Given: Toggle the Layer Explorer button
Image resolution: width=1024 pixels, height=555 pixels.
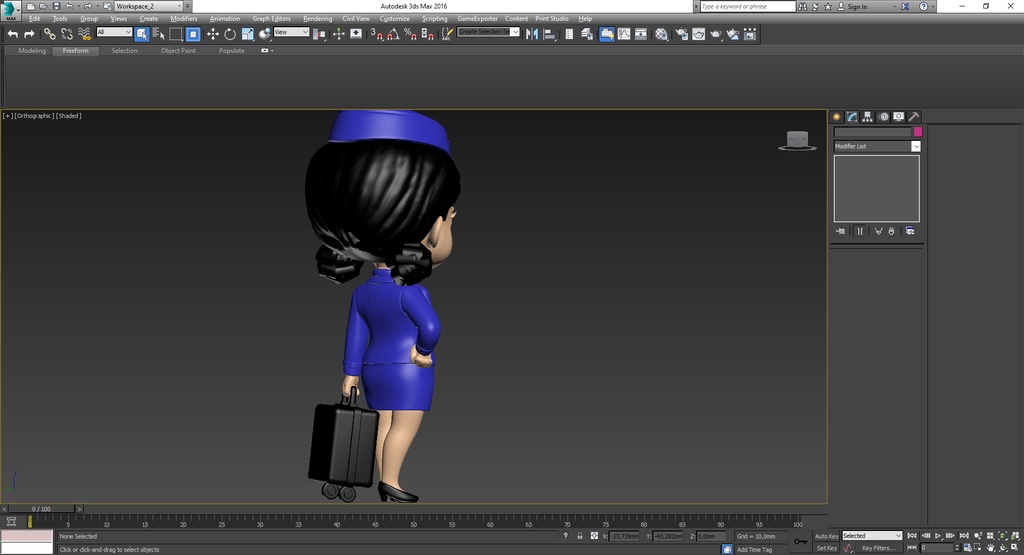Looking at the screenshot, I should point(586,34).
